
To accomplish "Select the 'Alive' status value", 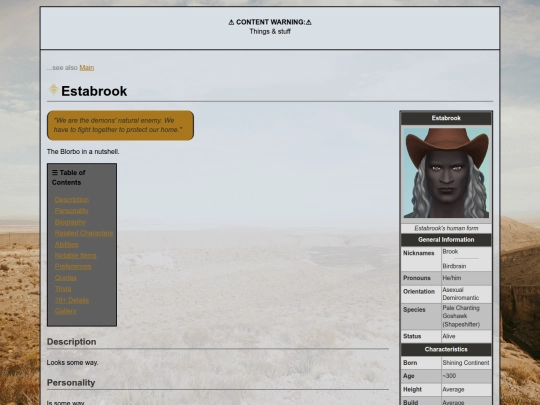I will pyautogui.click(x=449, y=336).
